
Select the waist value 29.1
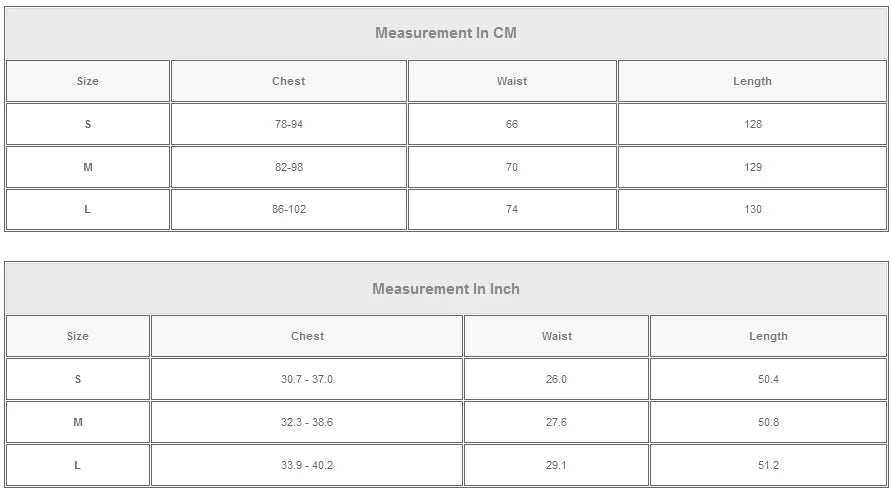click(x=556, y=466)
